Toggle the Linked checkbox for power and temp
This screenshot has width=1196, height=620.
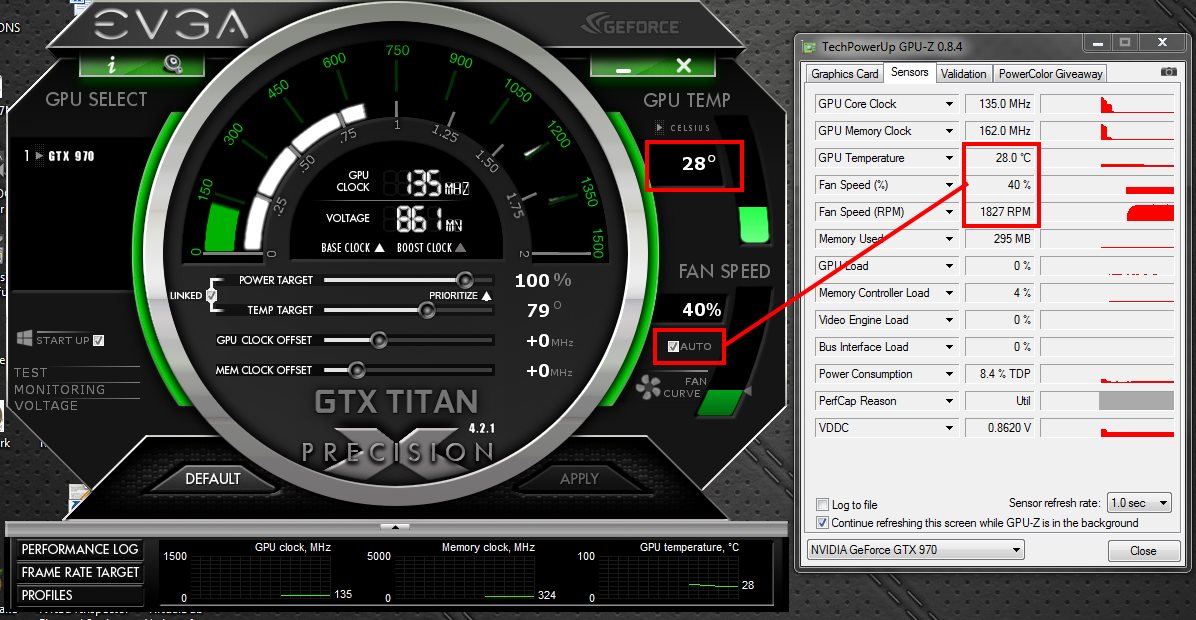(211, 295)
